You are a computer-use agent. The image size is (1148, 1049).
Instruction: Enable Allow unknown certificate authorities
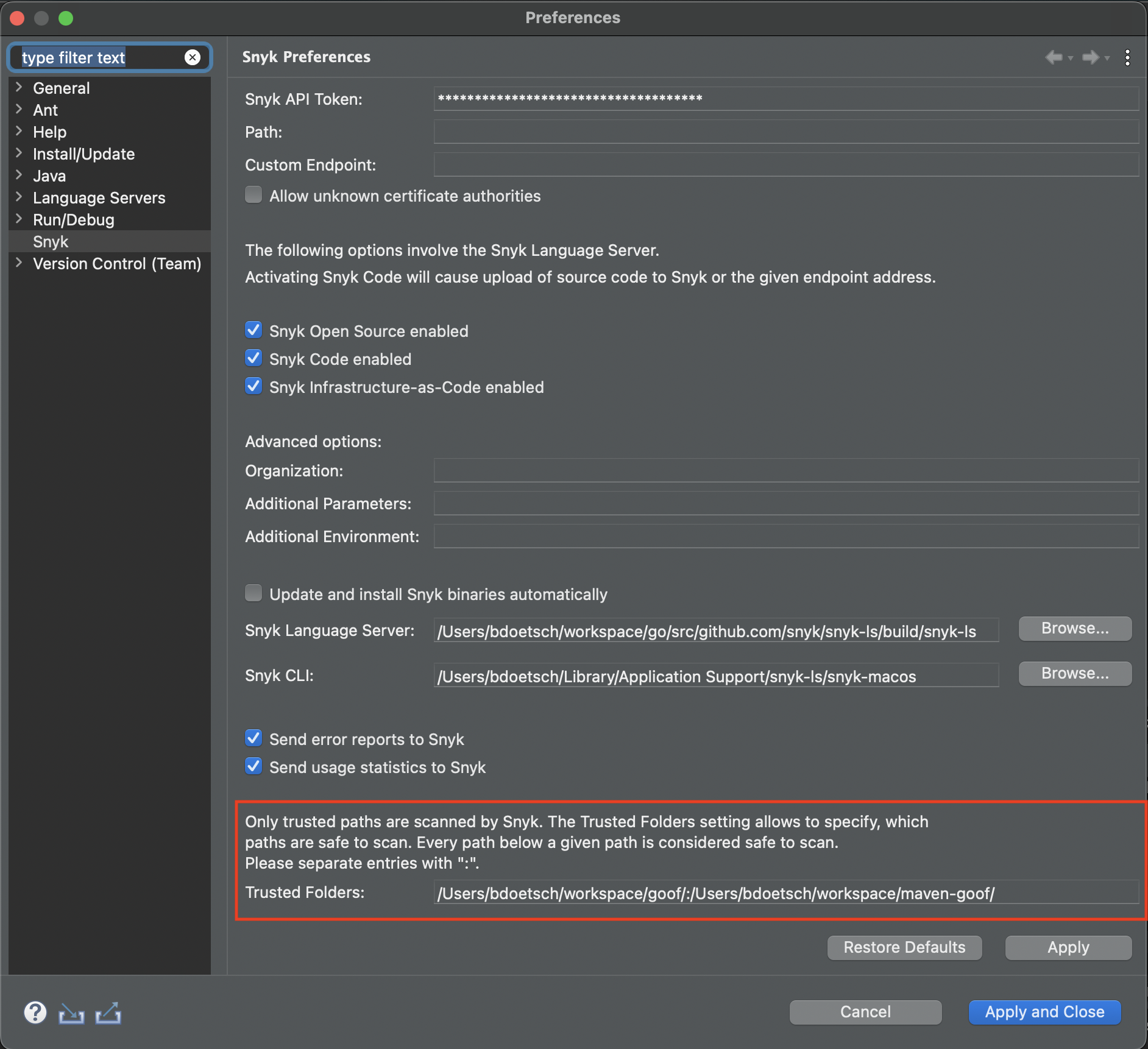point(253,194)
